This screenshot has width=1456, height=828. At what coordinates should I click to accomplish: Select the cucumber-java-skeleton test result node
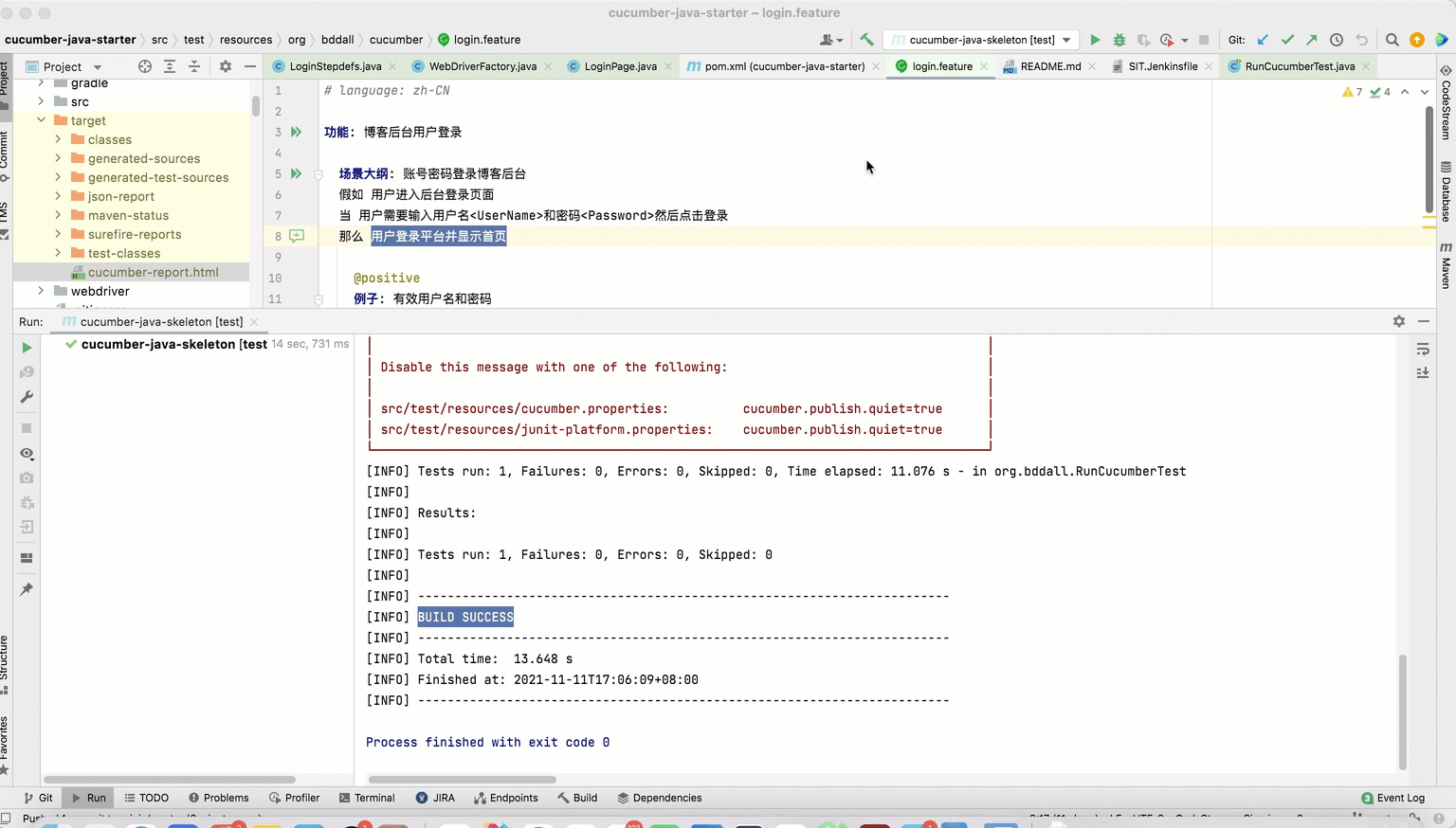tap(174, 344)
